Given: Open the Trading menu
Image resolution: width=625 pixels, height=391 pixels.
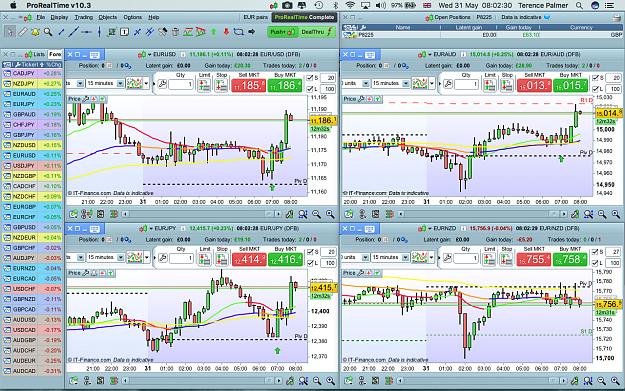Looking at the screenshot, I should point(84,18).
